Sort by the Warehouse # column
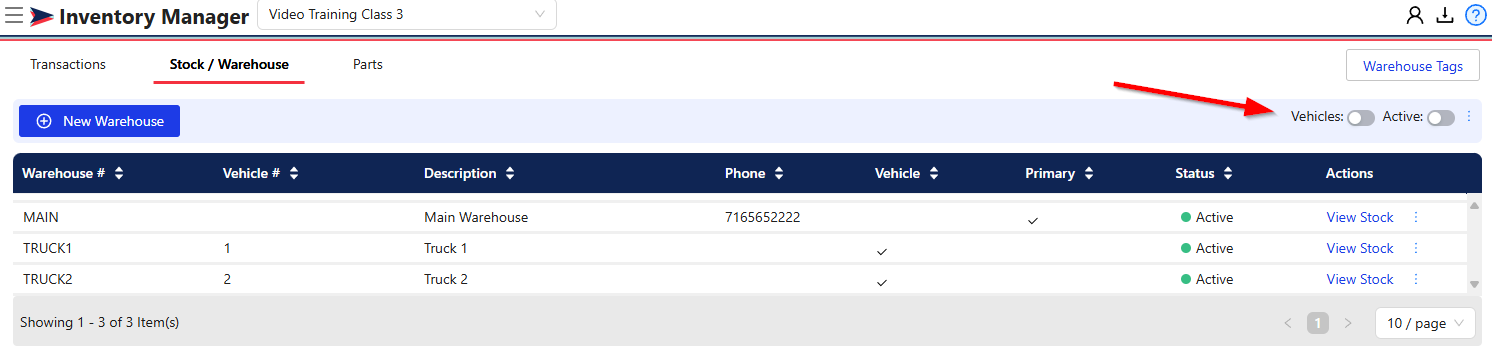This screenshot has height=362, width=1492. point(119,173)
